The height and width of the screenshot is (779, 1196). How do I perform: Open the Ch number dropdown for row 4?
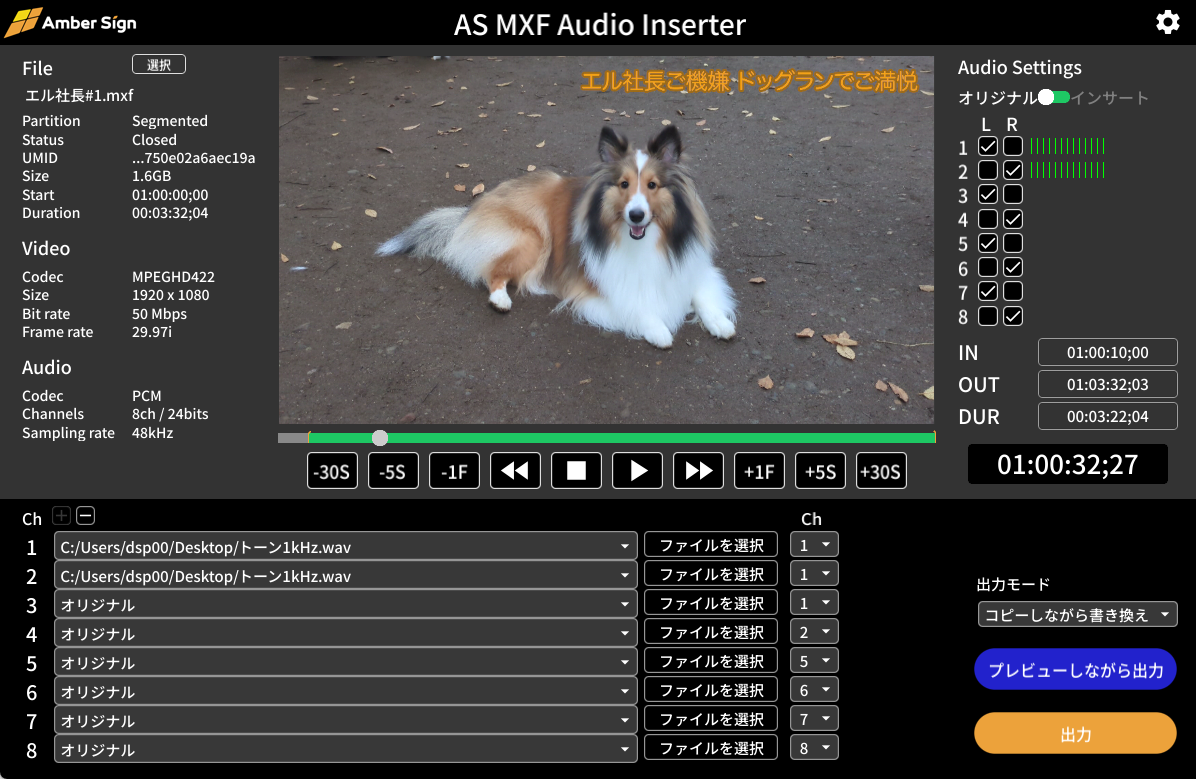click(x=814, y=632)
